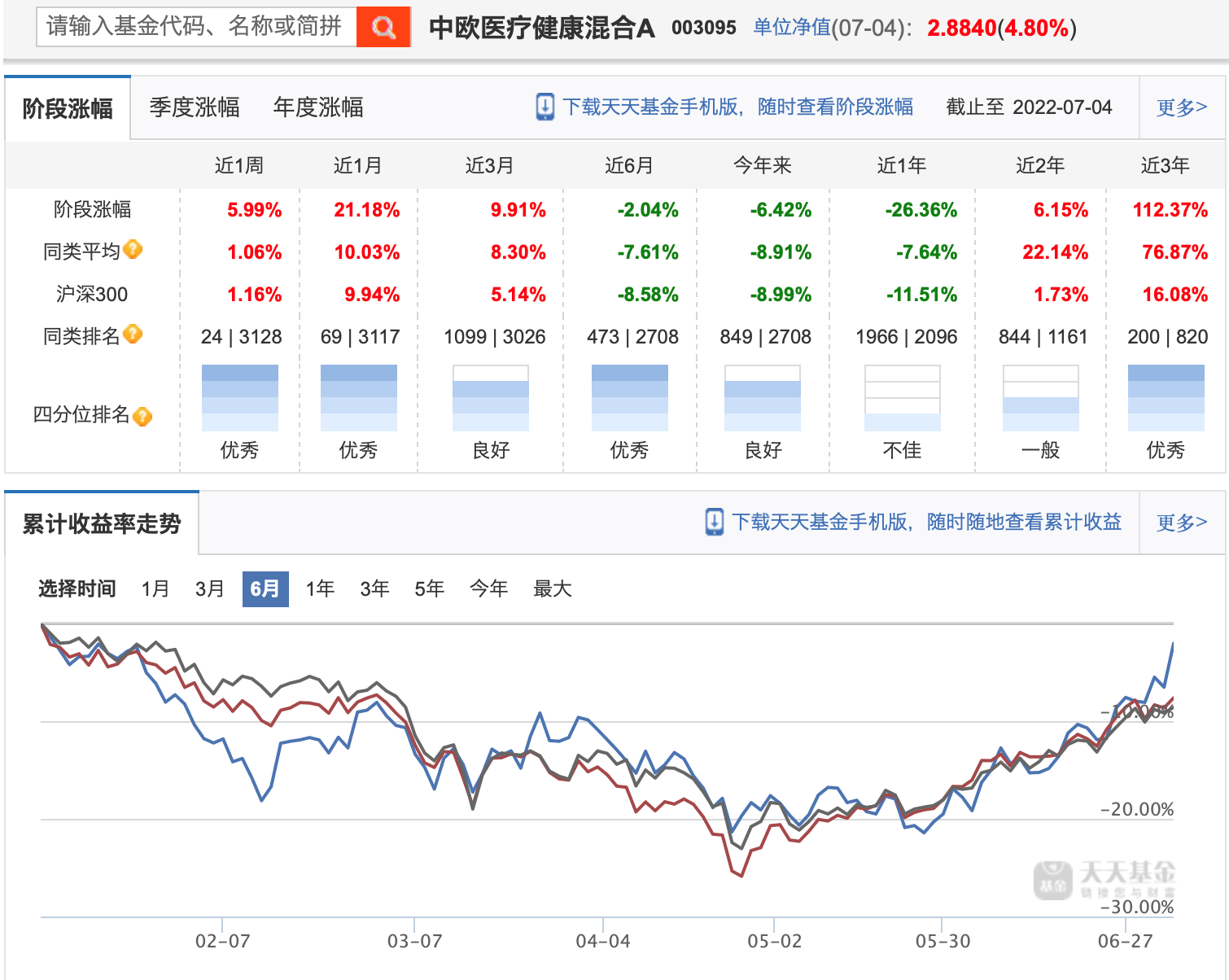Viewport: 1229px width, 980px height.
Task: Click help icon beside 同类平均
Action: pos(133,250)
